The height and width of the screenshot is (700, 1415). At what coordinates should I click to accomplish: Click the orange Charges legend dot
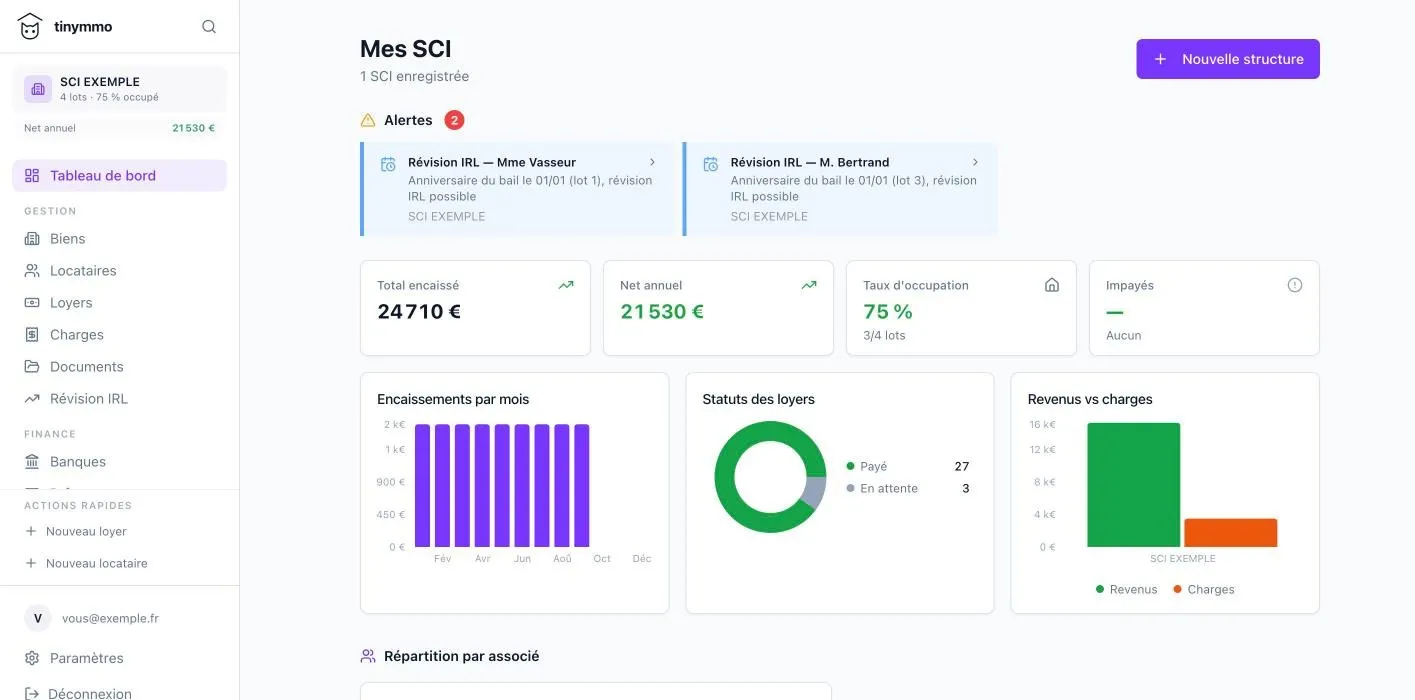(1178, 589)
